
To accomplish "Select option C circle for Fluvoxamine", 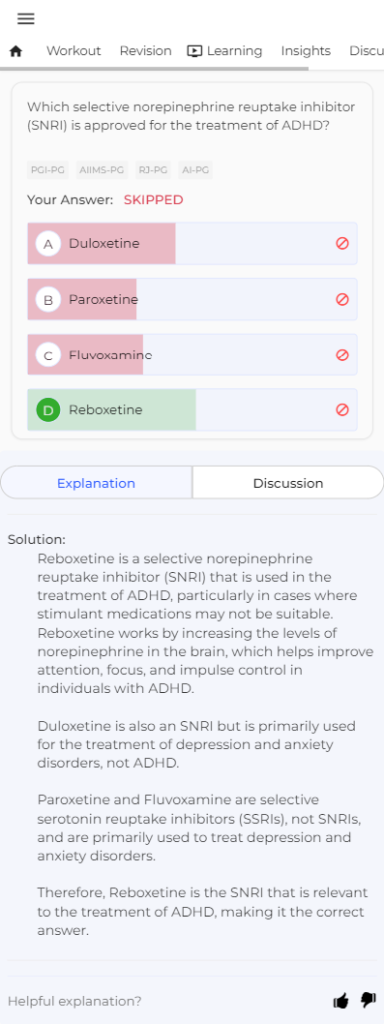I will click(48, 355).
